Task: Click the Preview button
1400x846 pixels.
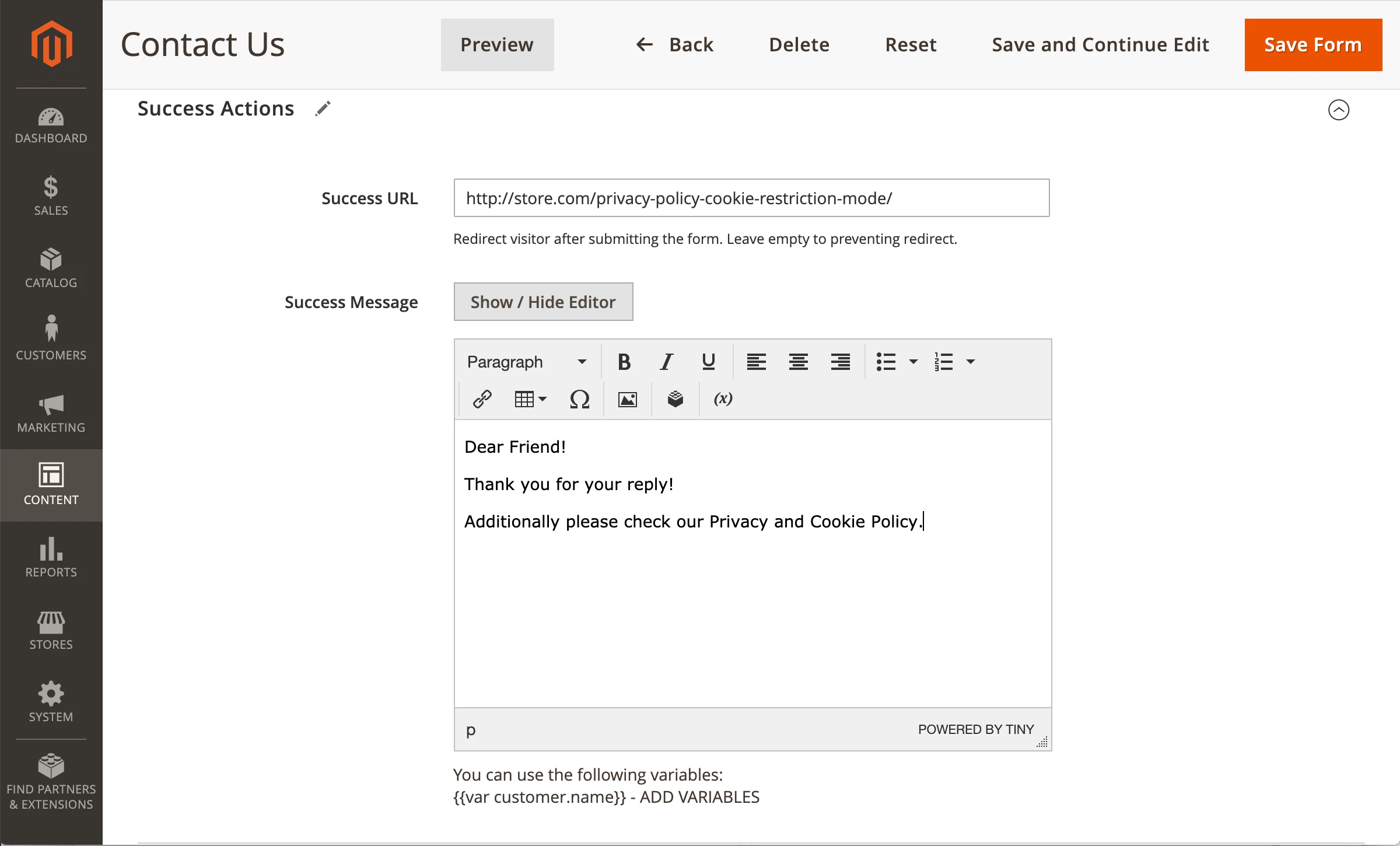Action: 497,45
